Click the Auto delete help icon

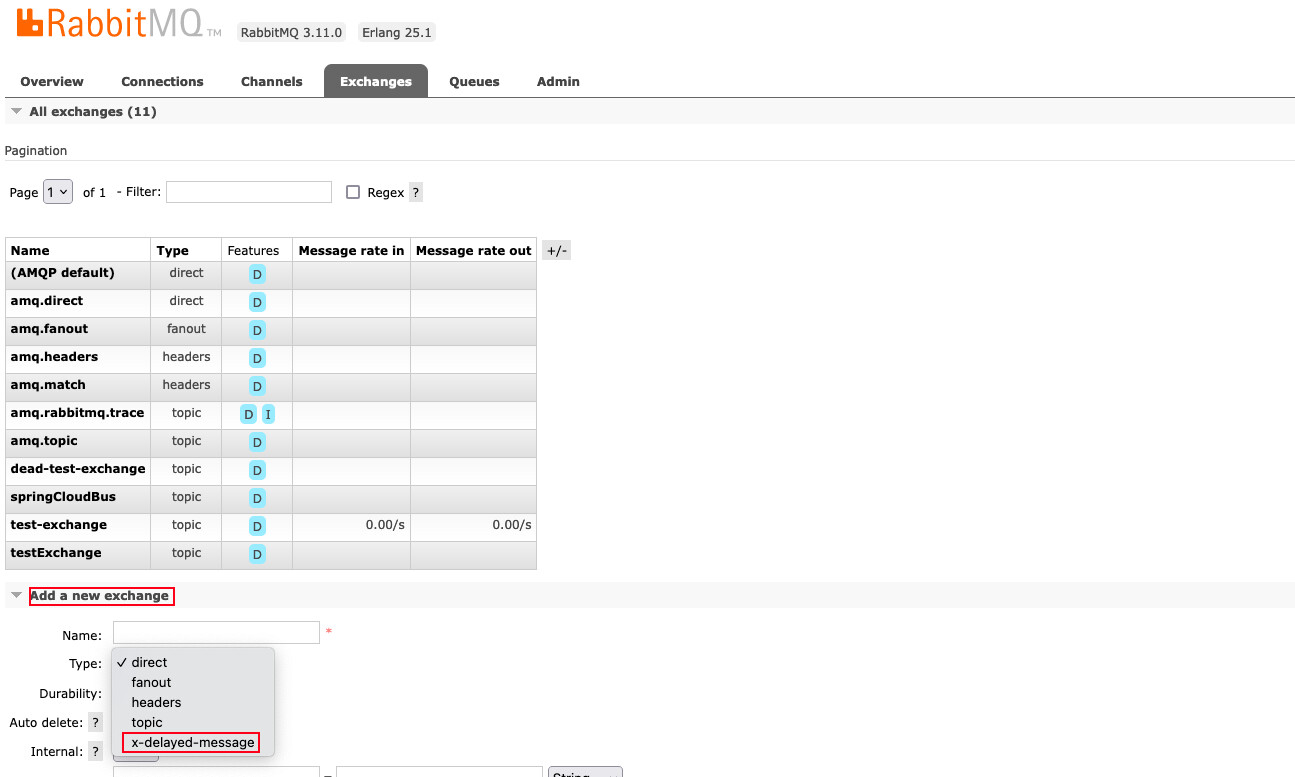[96, 722]
